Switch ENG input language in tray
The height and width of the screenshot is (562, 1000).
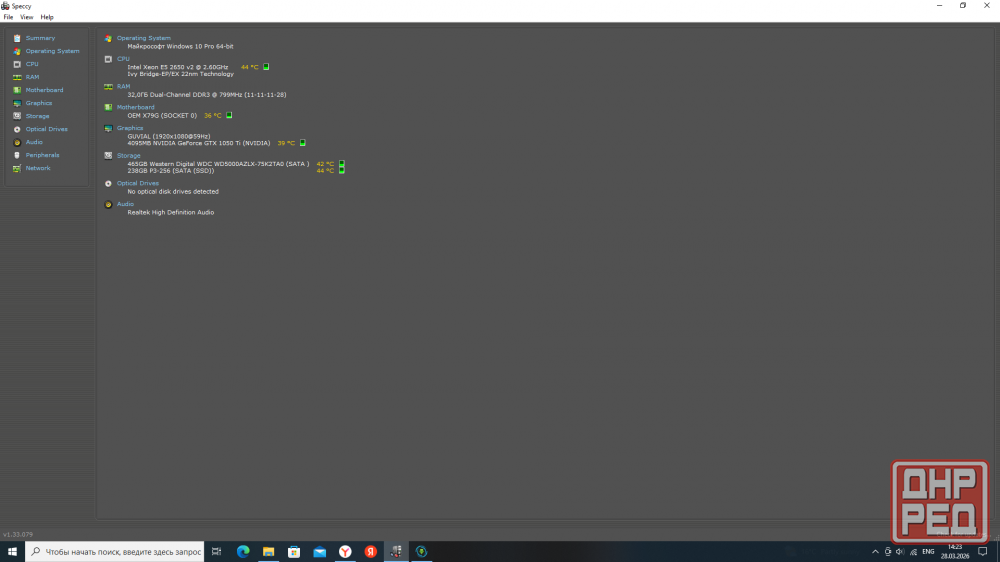click(x=928, y=551)
